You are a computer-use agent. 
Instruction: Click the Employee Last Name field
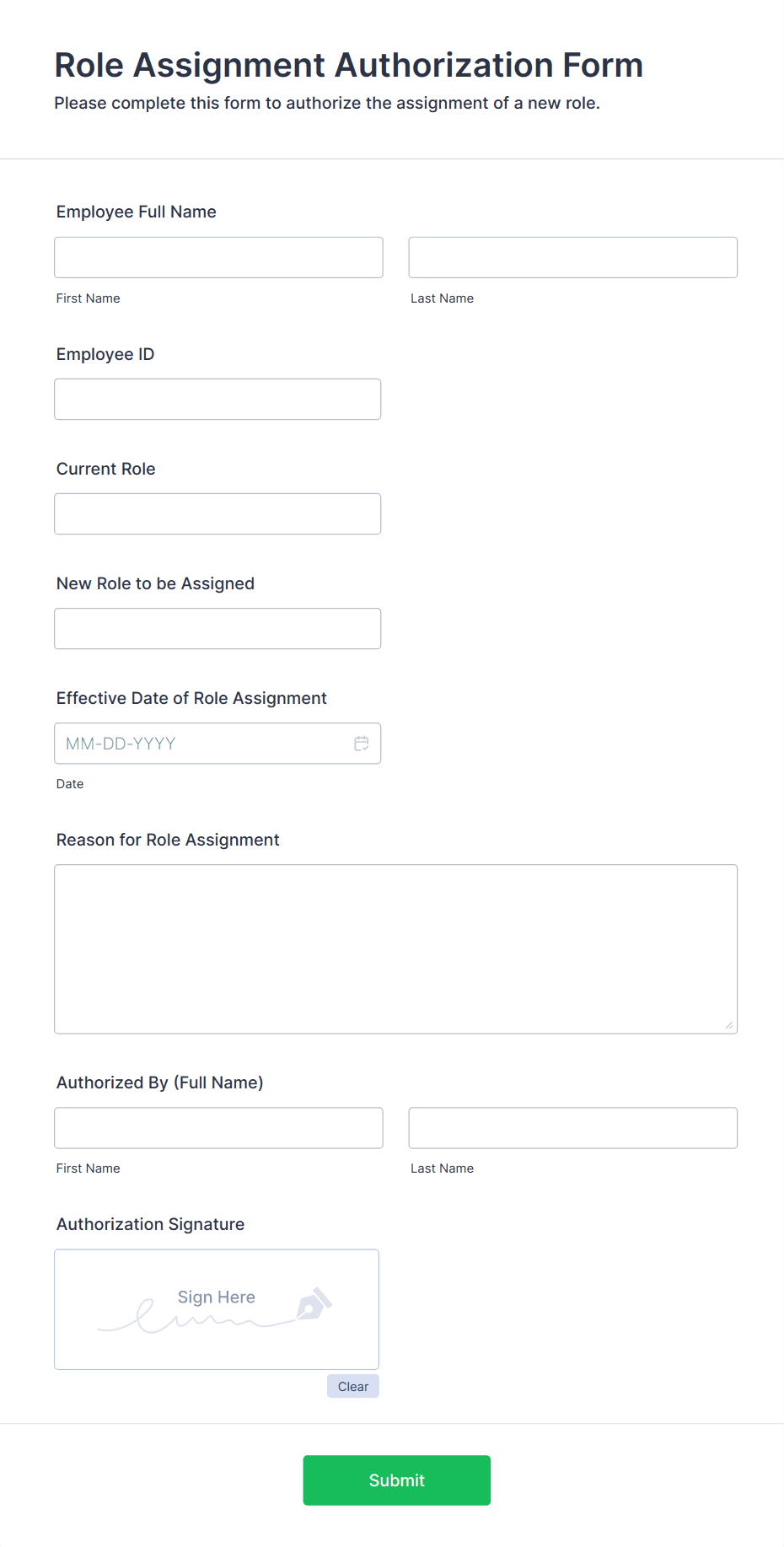[572, 257]
